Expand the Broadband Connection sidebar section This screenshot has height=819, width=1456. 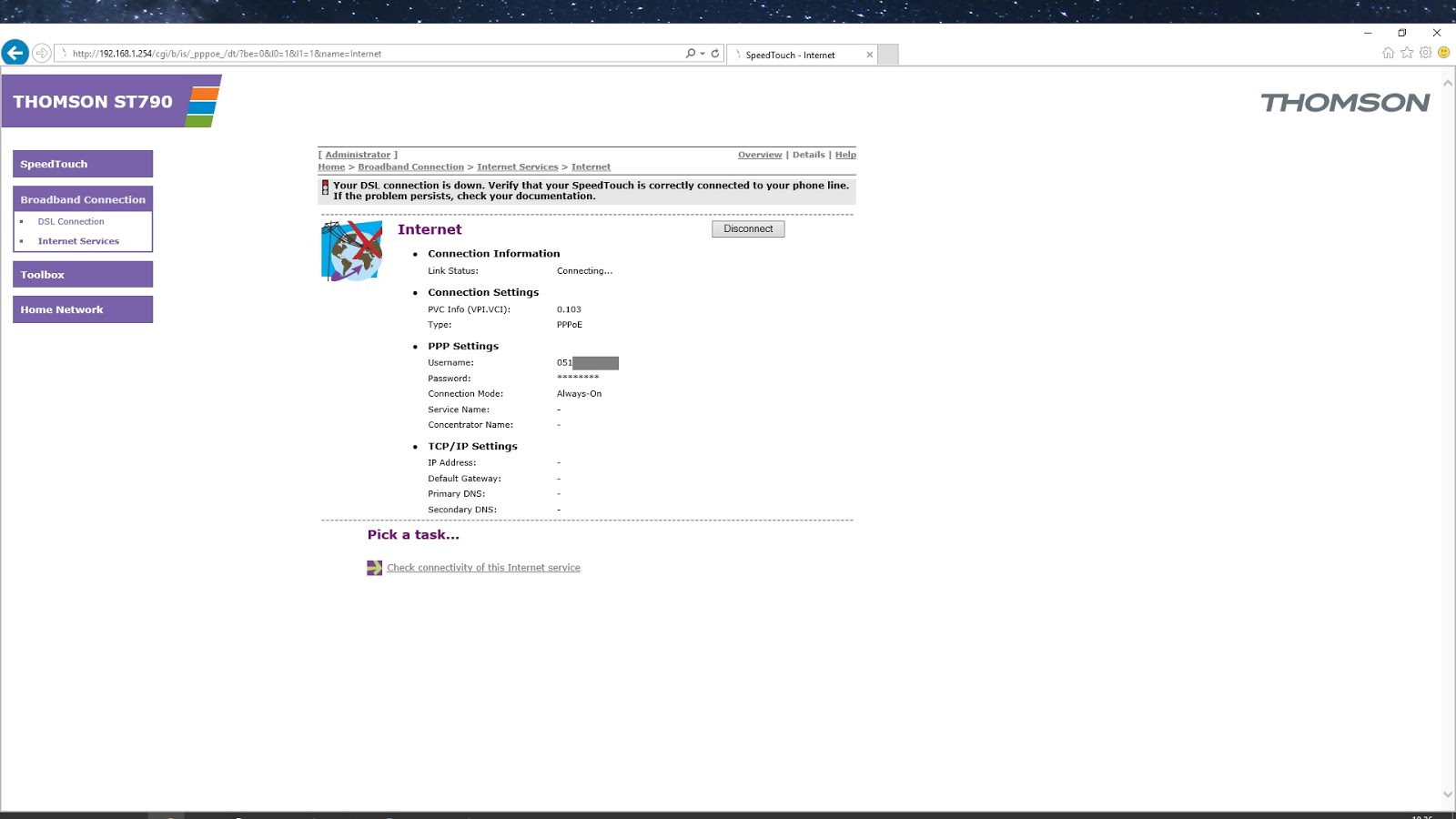pos(82,199)
